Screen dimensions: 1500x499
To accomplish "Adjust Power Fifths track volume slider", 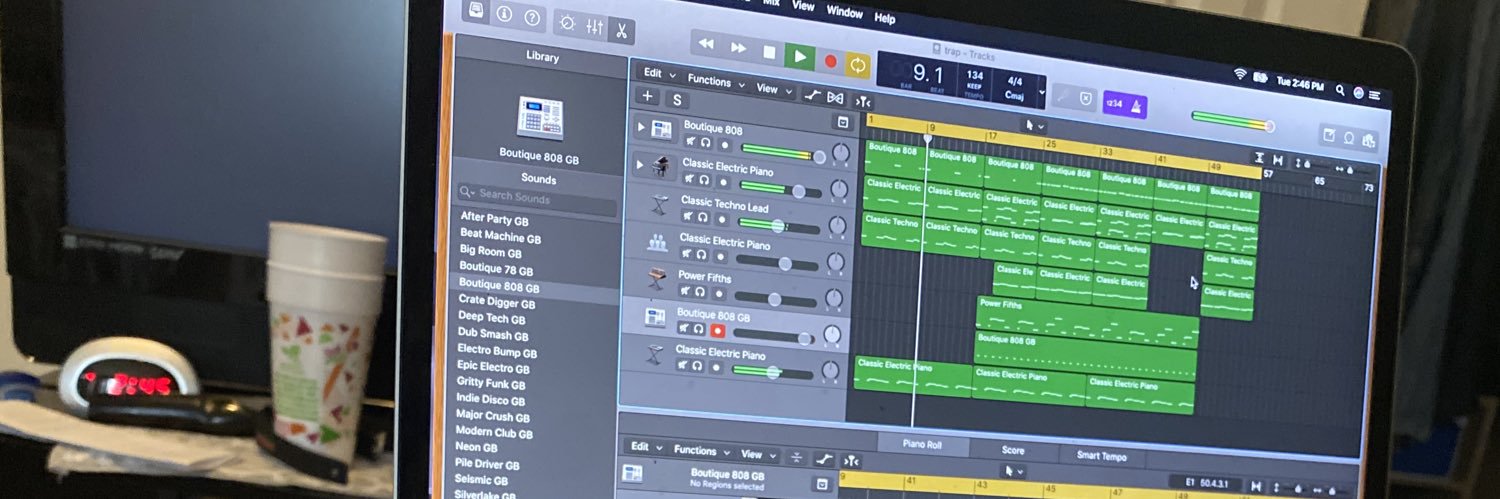I will pyautogui.click(x=776, y=299).
